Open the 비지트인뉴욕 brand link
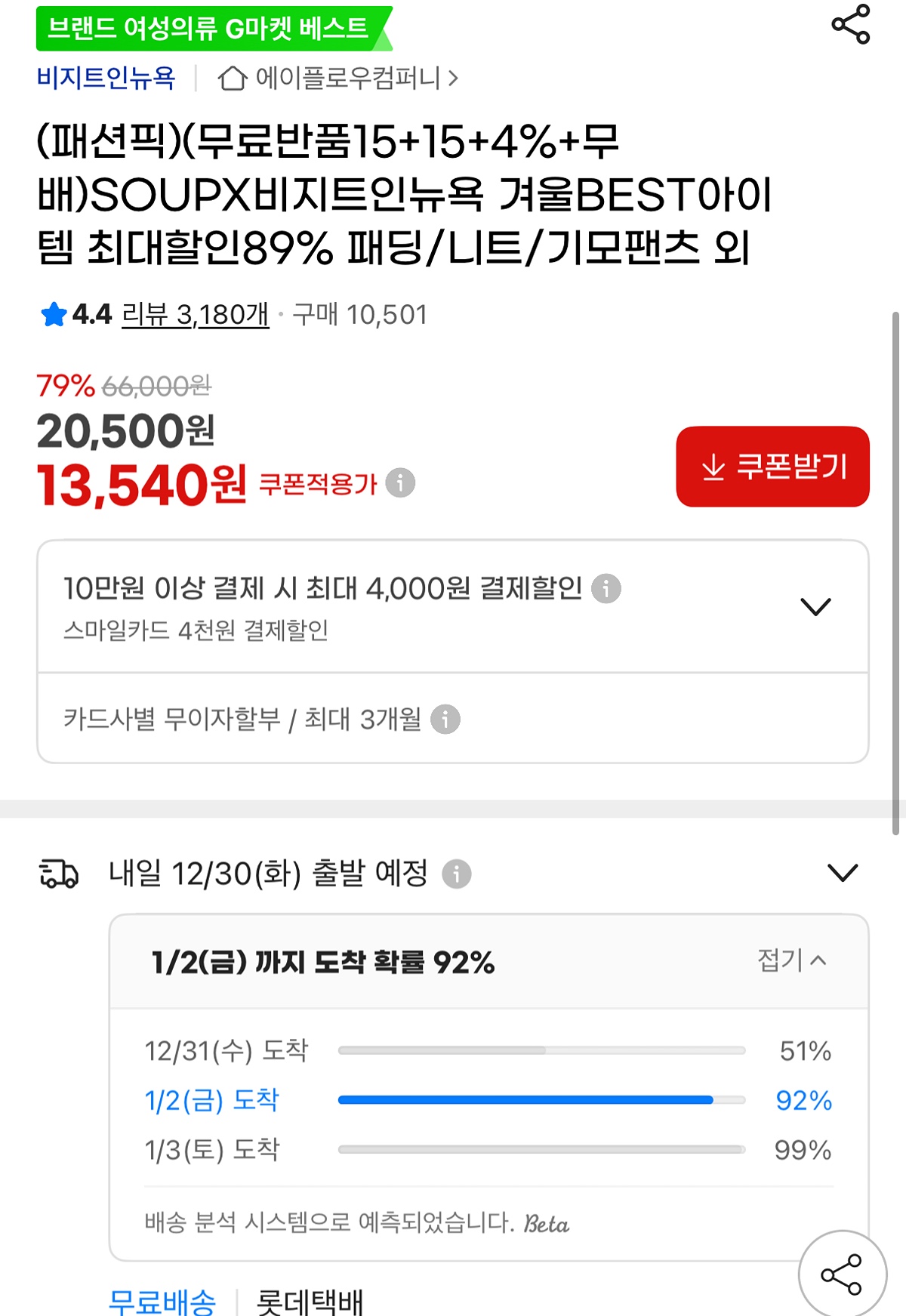 [106, 78]
